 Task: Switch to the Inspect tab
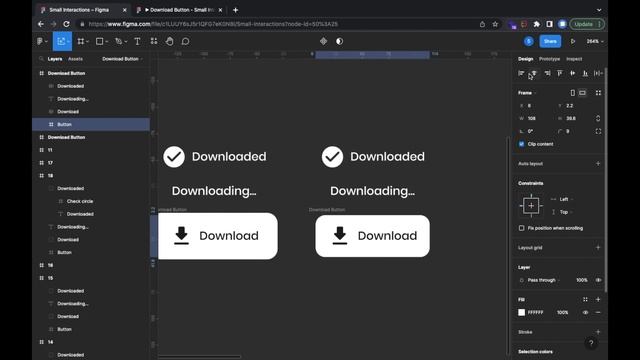pyautogui.click(x=574, y=59)
